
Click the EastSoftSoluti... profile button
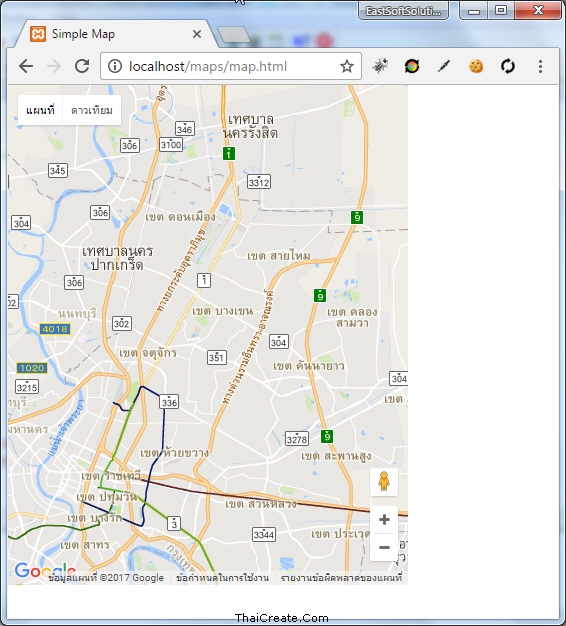click(x=403, y=11)
